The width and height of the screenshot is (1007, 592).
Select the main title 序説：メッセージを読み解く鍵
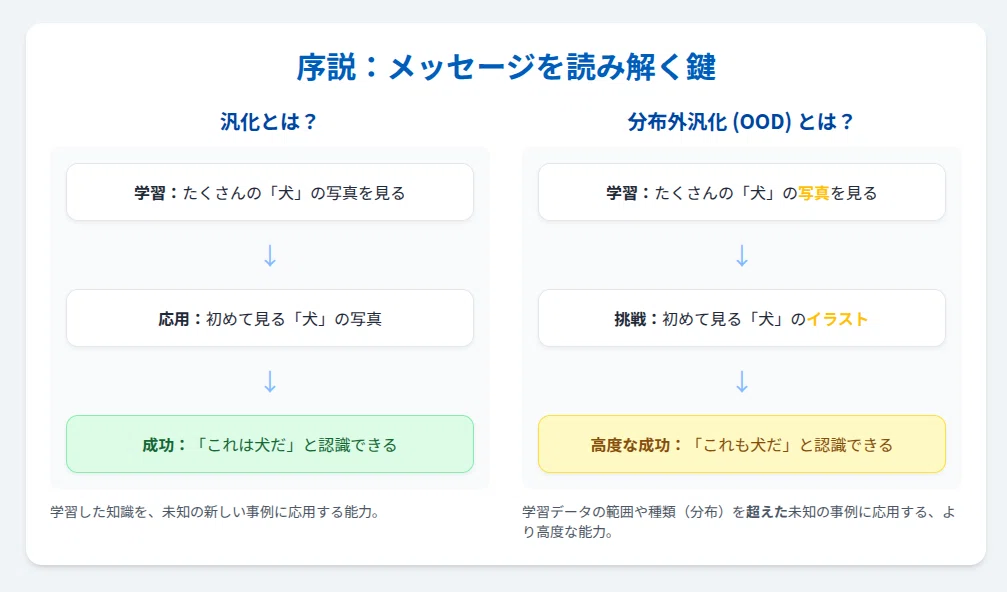point(505,67)
